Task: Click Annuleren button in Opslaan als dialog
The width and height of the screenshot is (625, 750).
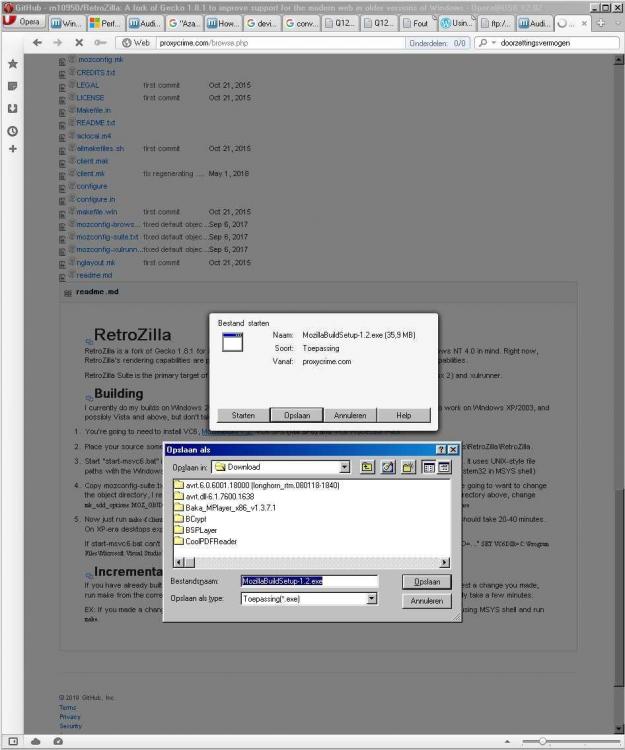Action: tap(427, 601)
